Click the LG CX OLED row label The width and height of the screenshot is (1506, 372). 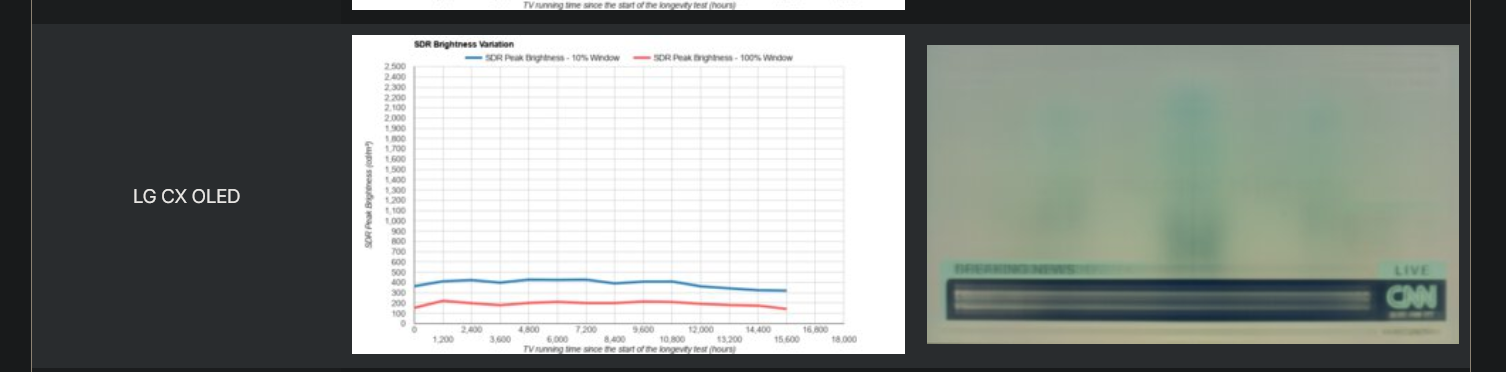tap(186, 196)
